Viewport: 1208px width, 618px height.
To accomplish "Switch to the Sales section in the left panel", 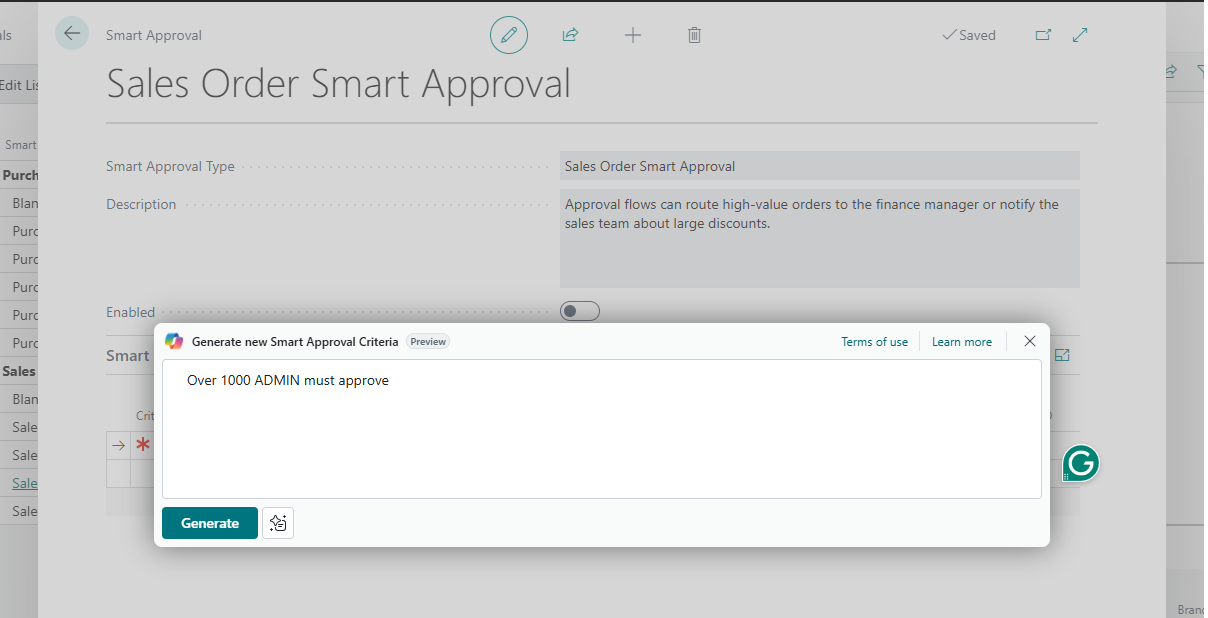I will [18, 370].
